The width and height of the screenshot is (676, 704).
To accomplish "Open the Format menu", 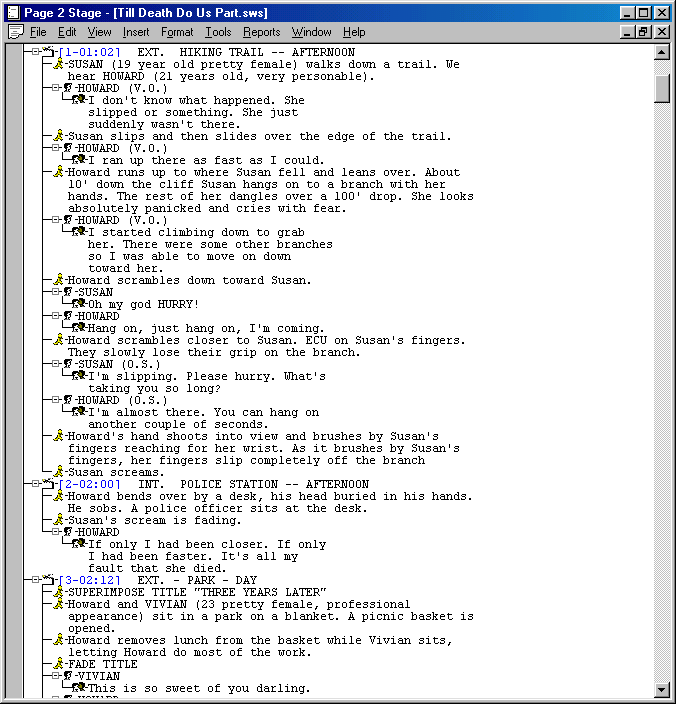I will (x=177, y=32).
